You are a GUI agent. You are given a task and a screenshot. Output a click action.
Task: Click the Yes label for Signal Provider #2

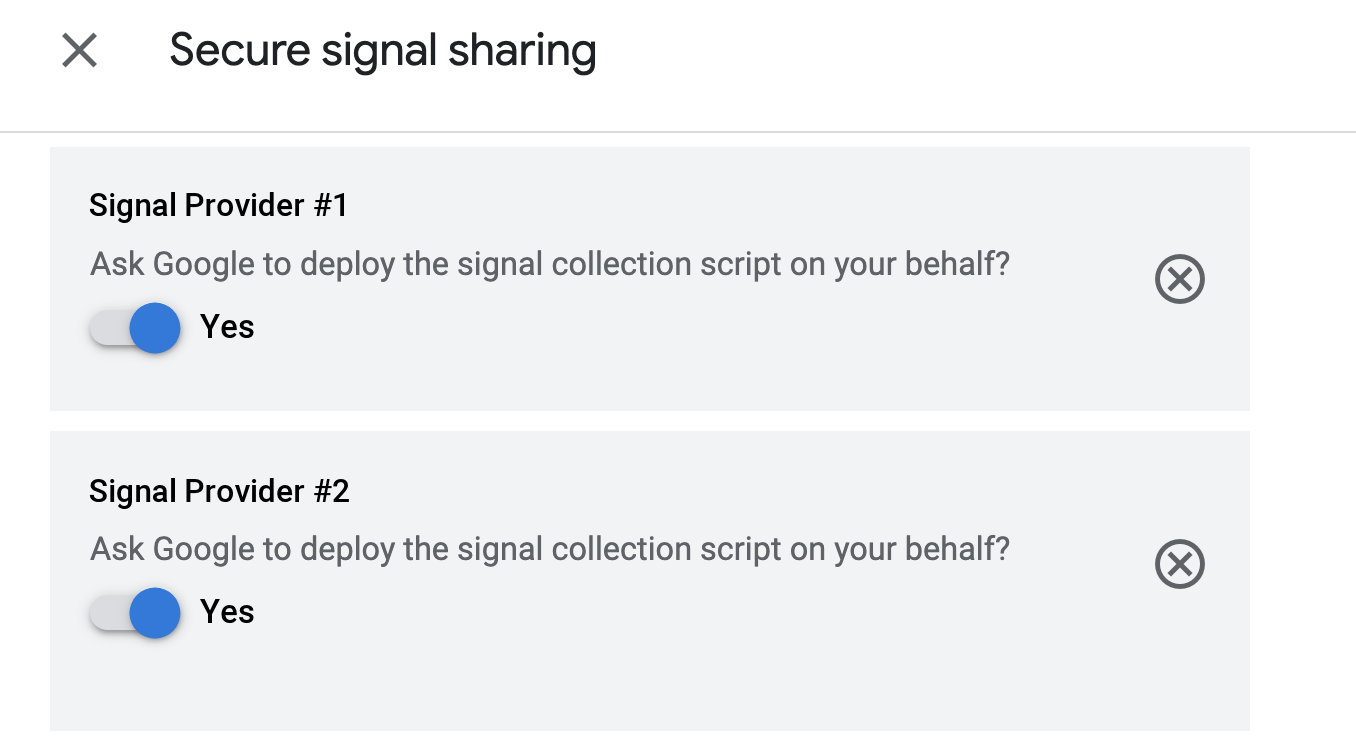coord(227,612)
